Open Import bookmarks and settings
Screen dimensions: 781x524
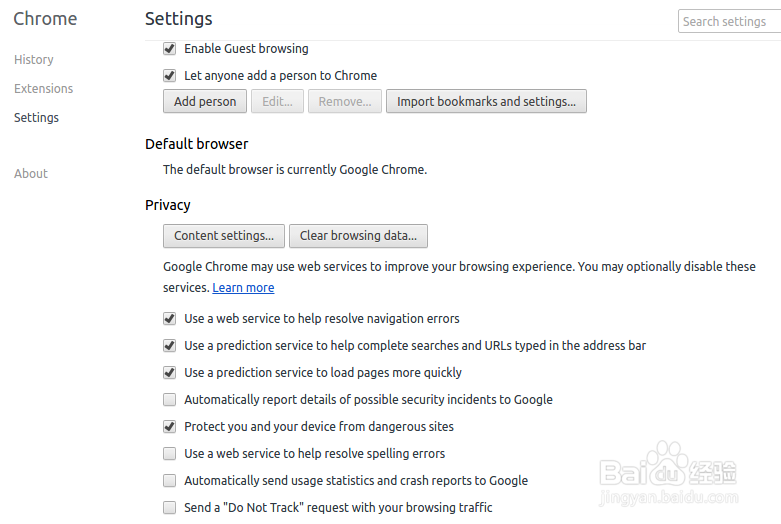coord(486,101)
